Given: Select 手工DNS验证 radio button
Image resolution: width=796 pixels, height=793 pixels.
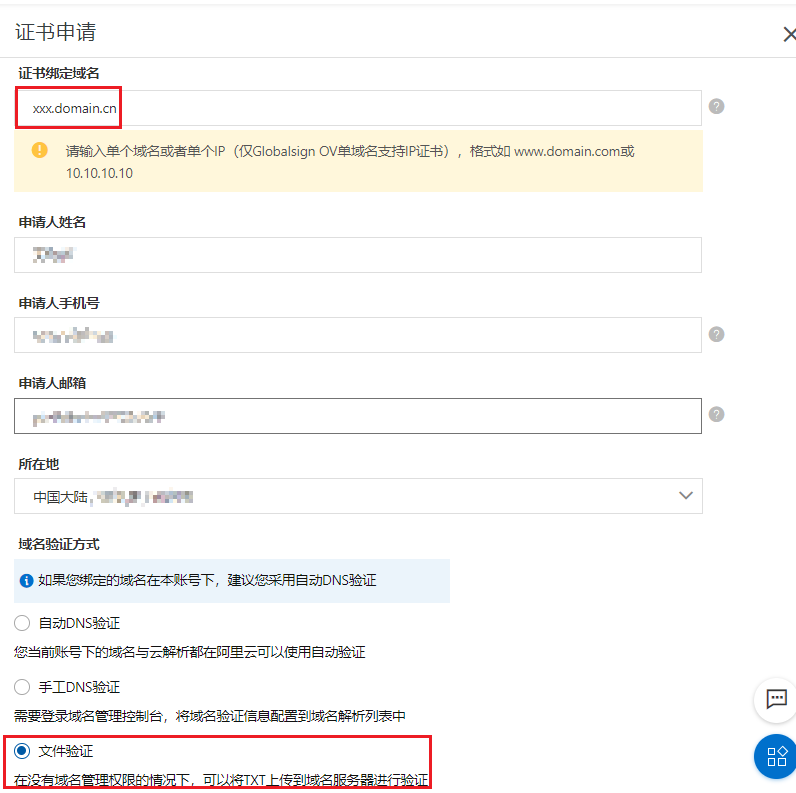Looking at the screenshot, I should [x=22, y=687].
